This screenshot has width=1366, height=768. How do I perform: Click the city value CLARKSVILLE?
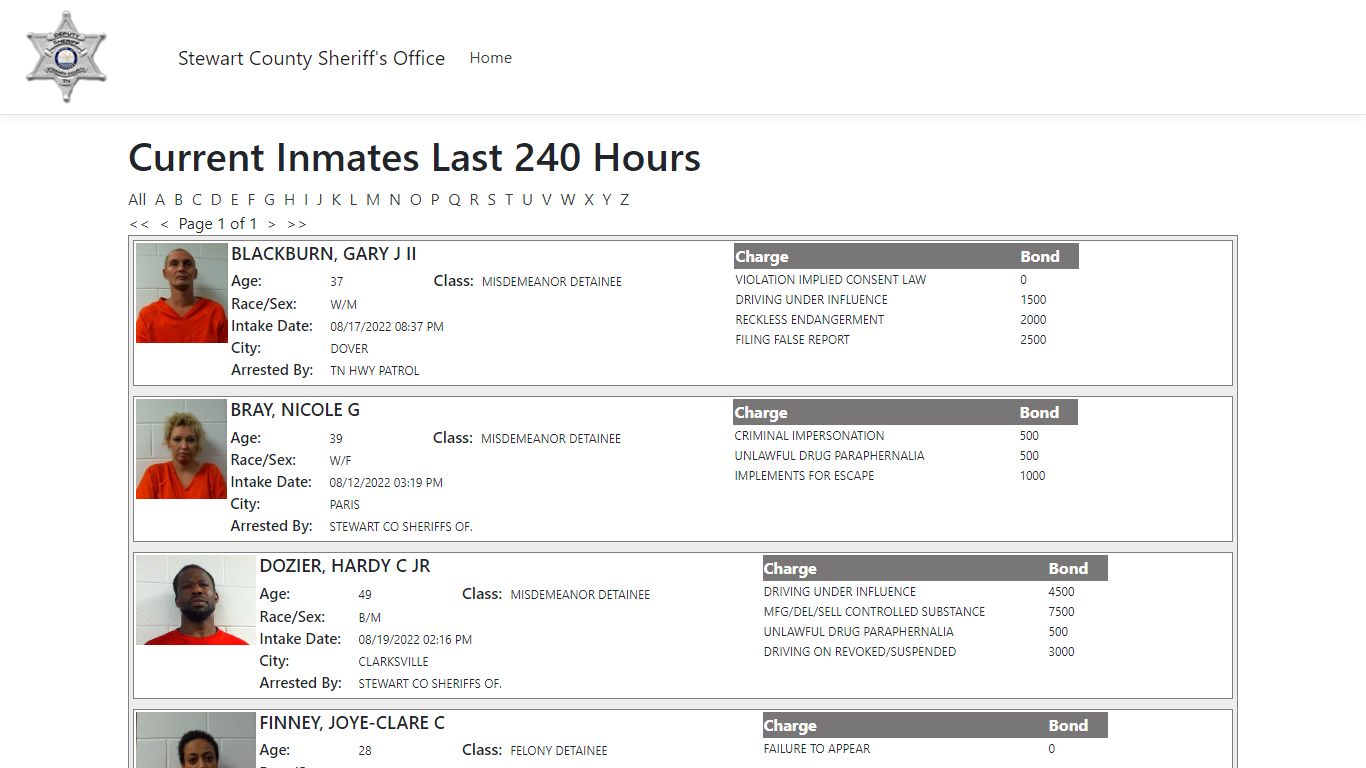tap(393, 662)
